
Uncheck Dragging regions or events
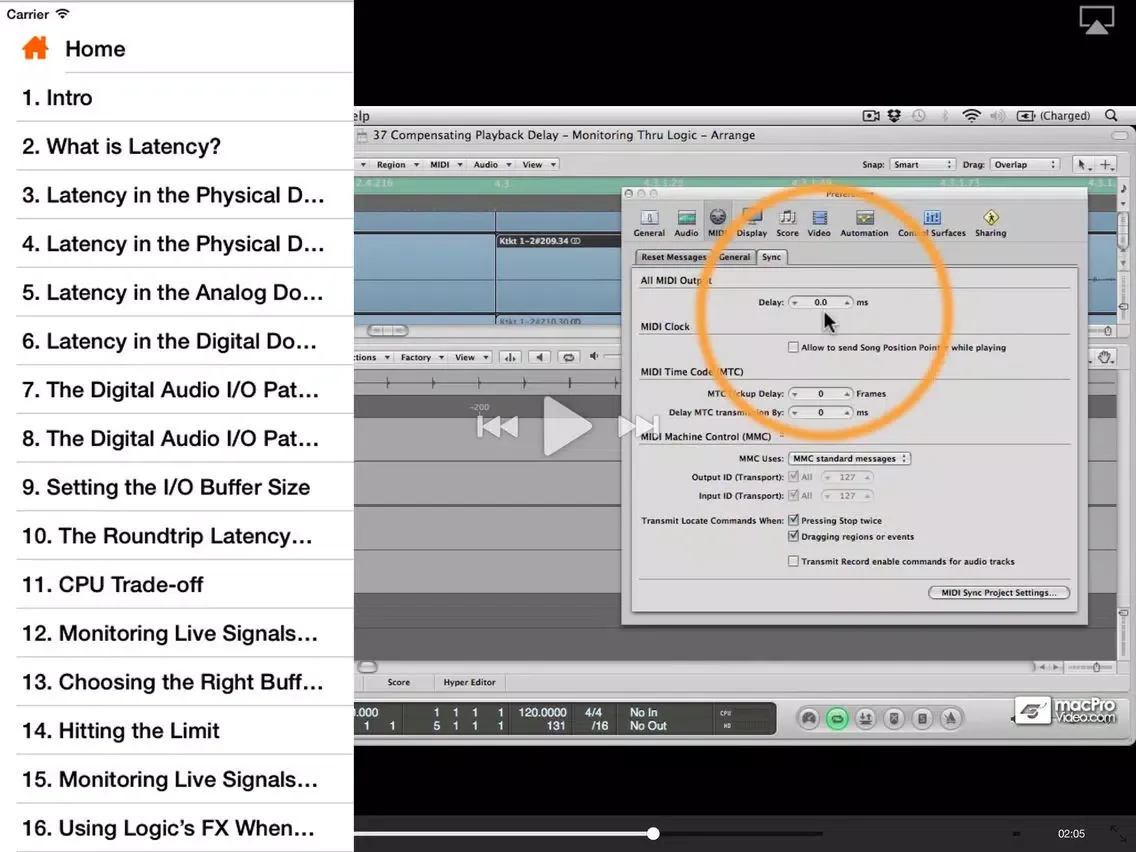[793, 537]
